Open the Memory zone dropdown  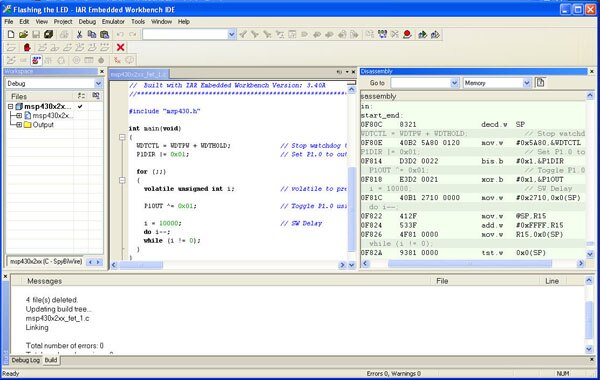(527, 83)
